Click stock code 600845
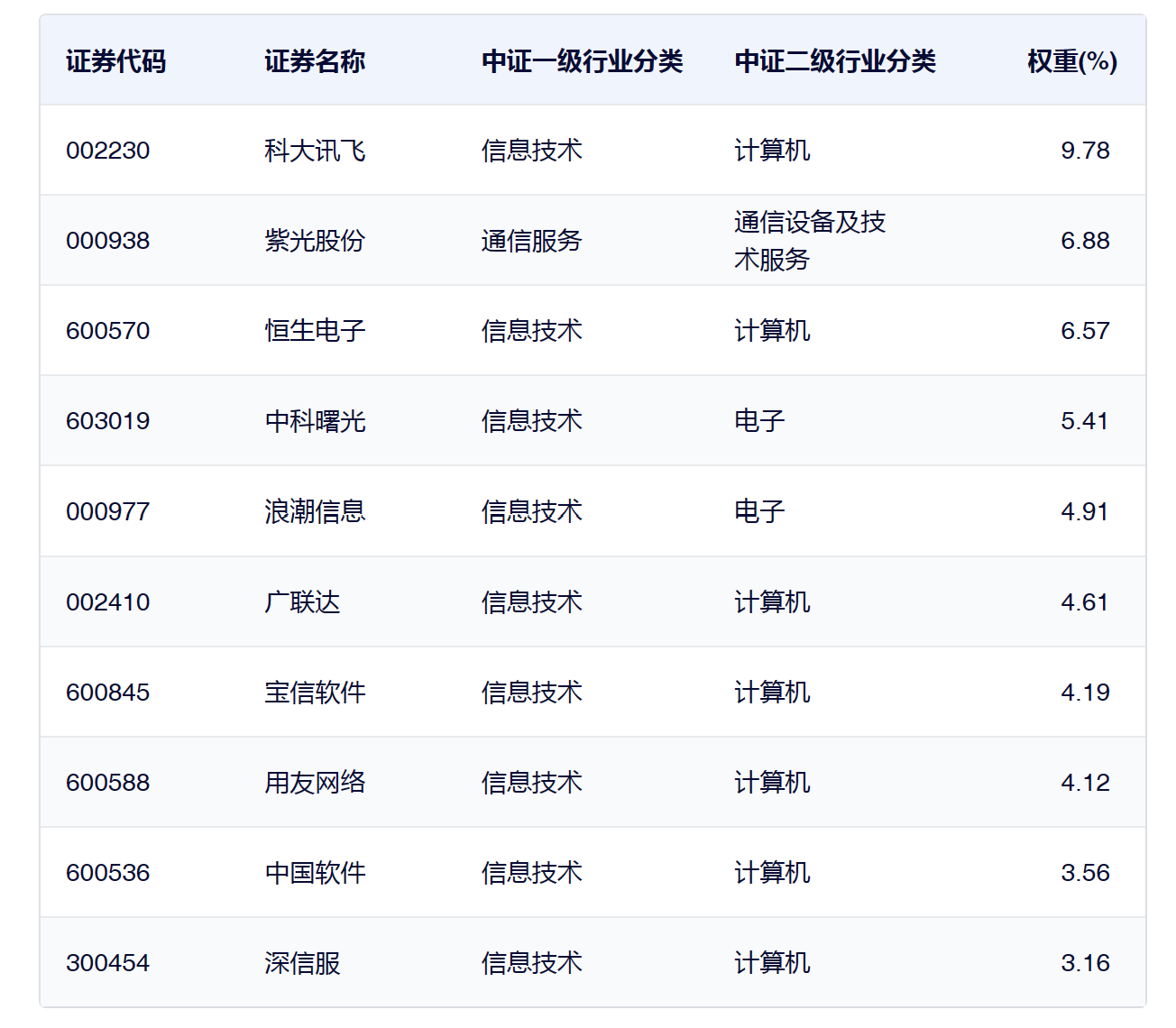 pos(108,693)
